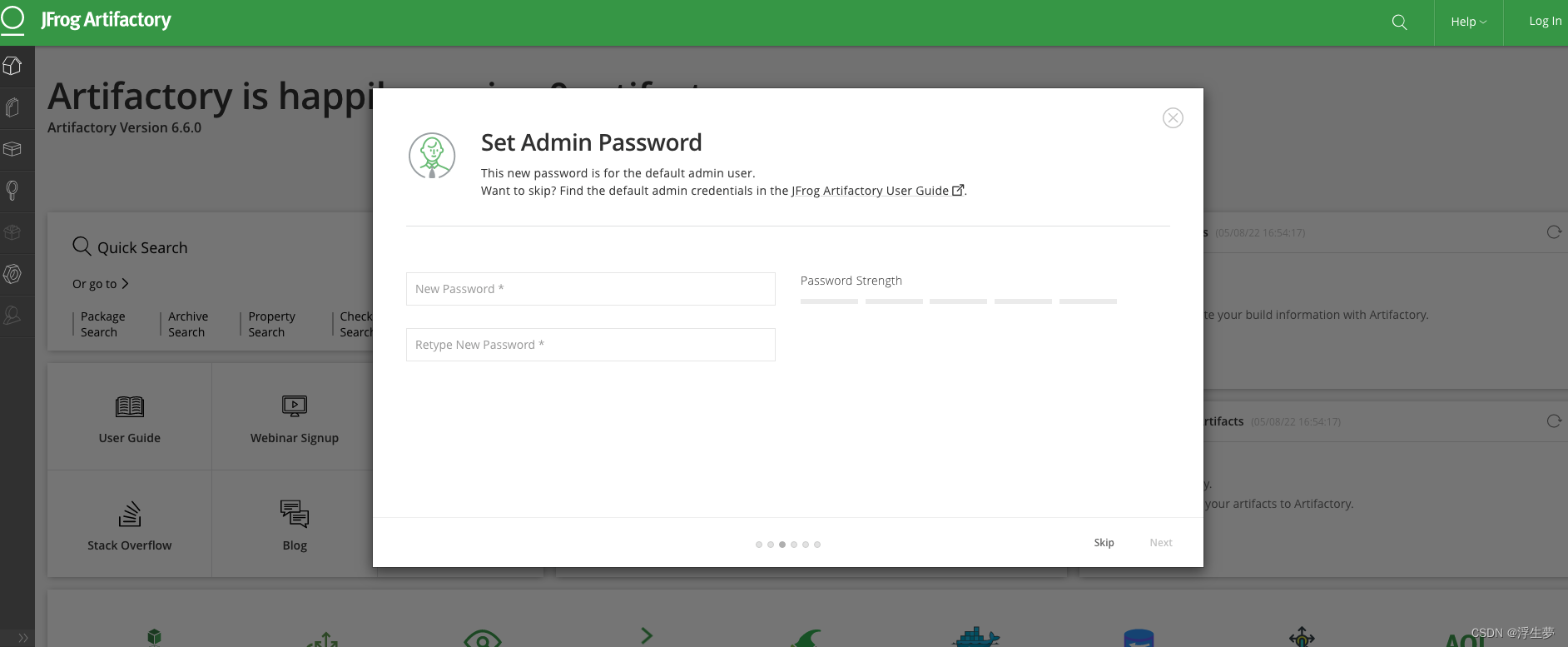Jump to the fifth wizard step dot
The height and width of the screenshot is (647, 1568).
click(806, 545)
